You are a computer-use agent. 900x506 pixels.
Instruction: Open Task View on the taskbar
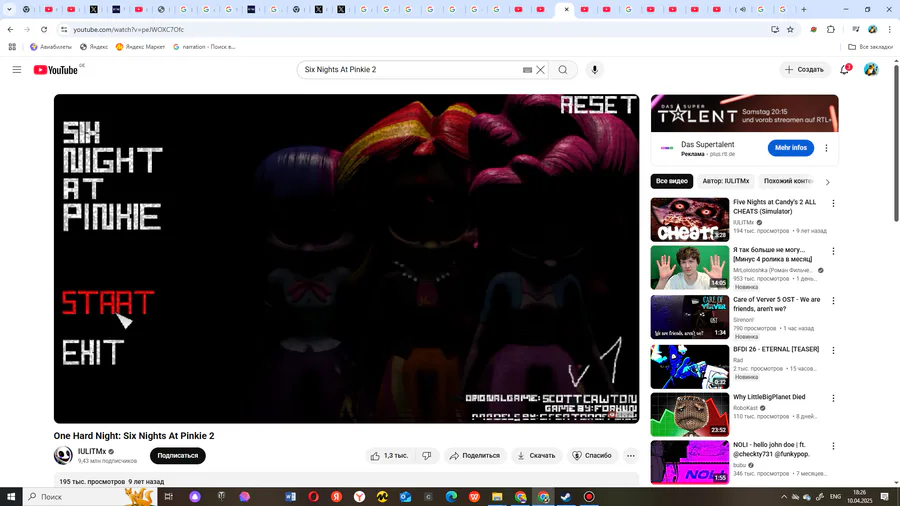tap(168, 497)
